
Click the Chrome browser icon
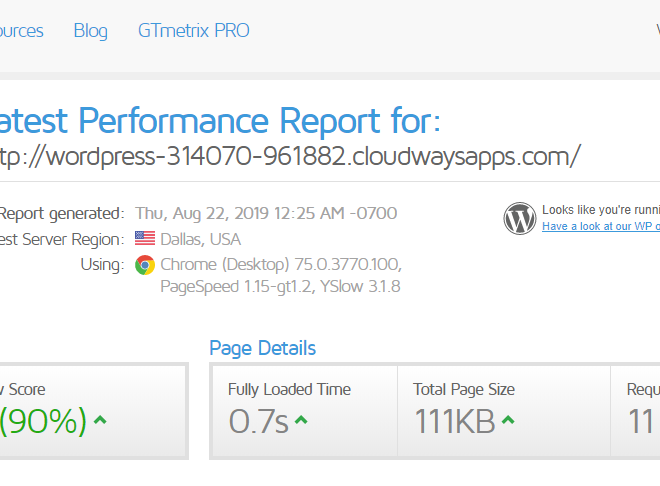[x=145, y=265]
